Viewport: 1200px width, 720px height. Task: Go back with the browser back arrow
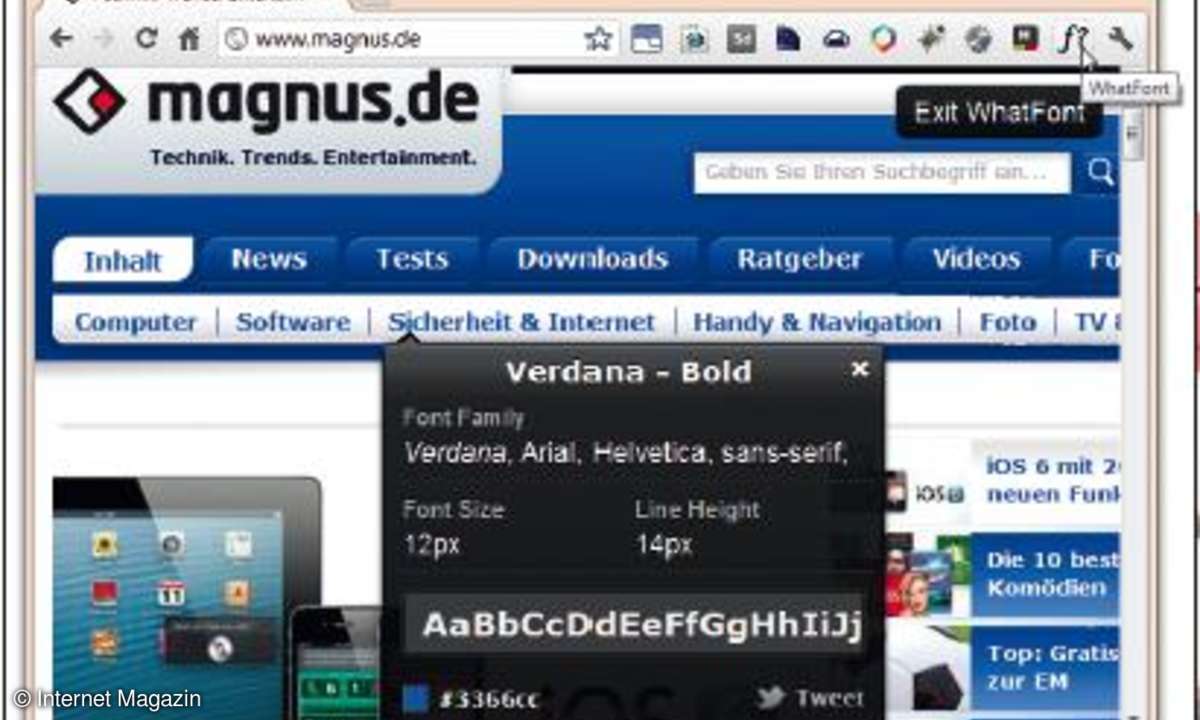(x=62, y=39)
